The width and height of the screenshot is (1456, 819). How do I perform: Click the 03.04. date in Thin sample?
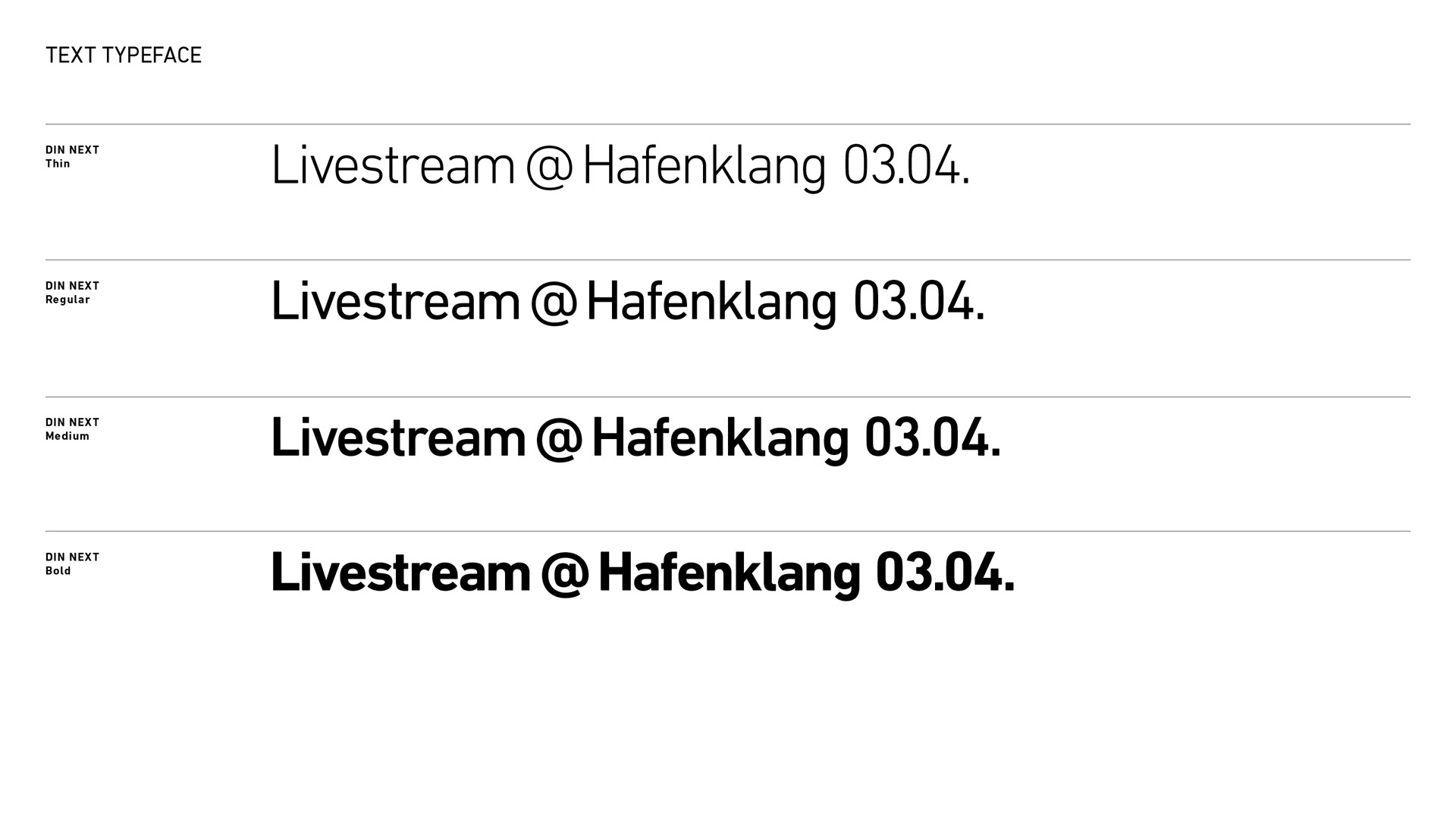pyautogui.click(x=906, y=166)
